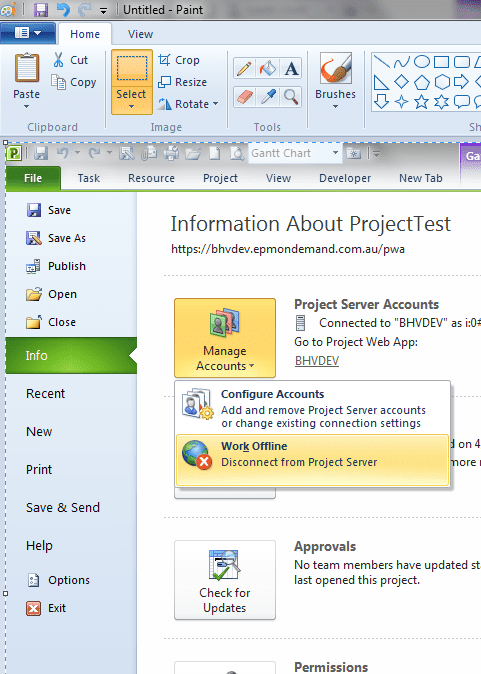This screenshot has width=481, height=674.
Task: Select the Rectangle shape in Paint
Action: pyautogui.click(x=441, y=62)
